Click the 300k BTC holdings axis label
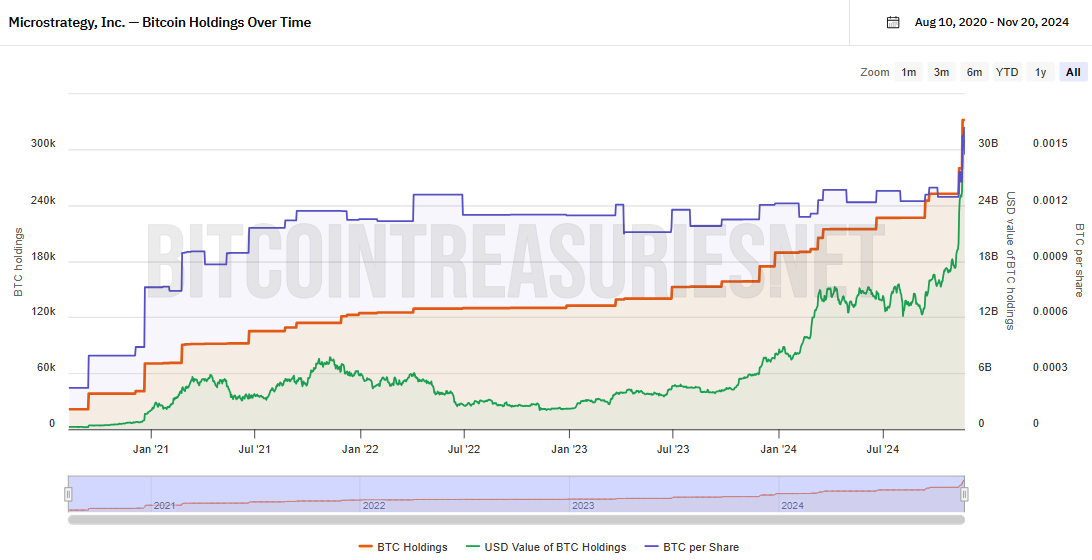Screen dimensions: 1092x560 coord(43,143)
